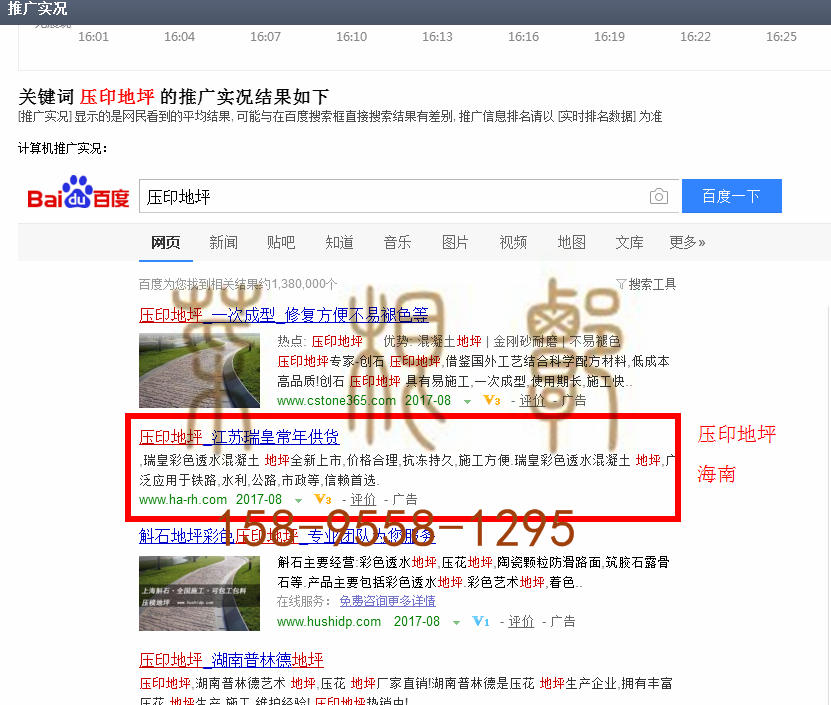Click the www.ha-rh.com URL
The image size is (831, 705).
183,500
